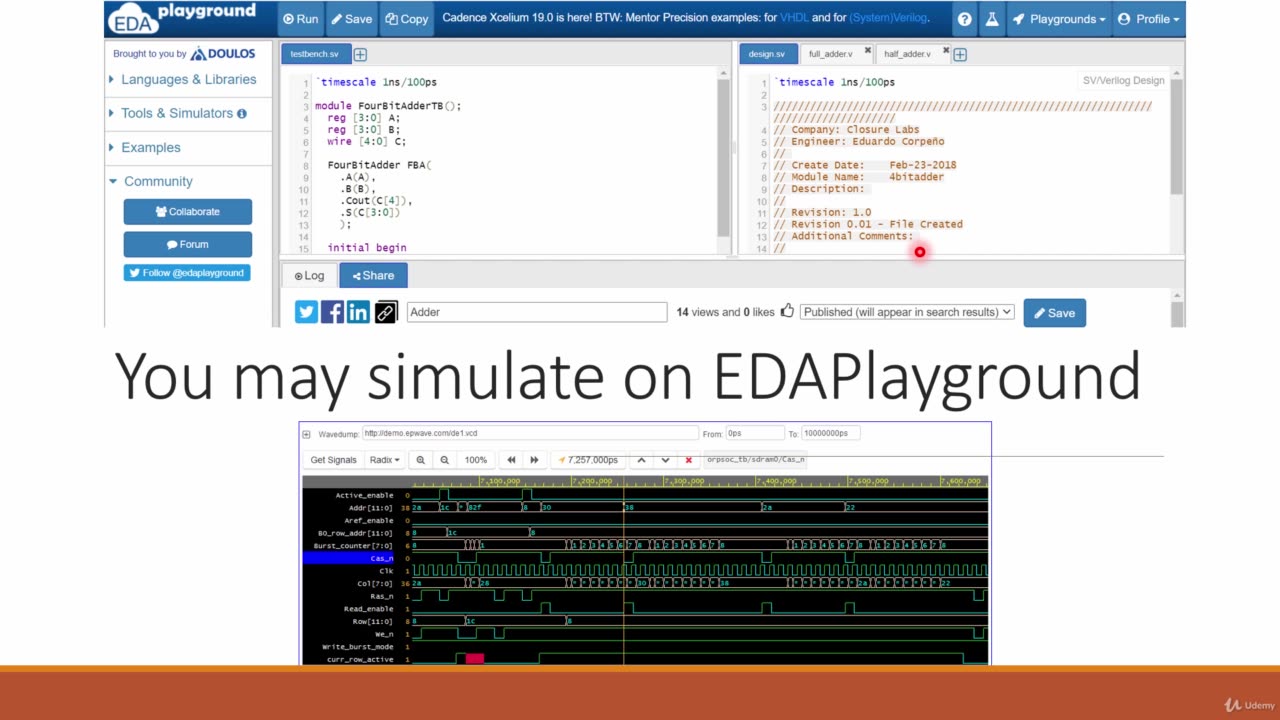Click the EDA Playground logo

[181, 18]
